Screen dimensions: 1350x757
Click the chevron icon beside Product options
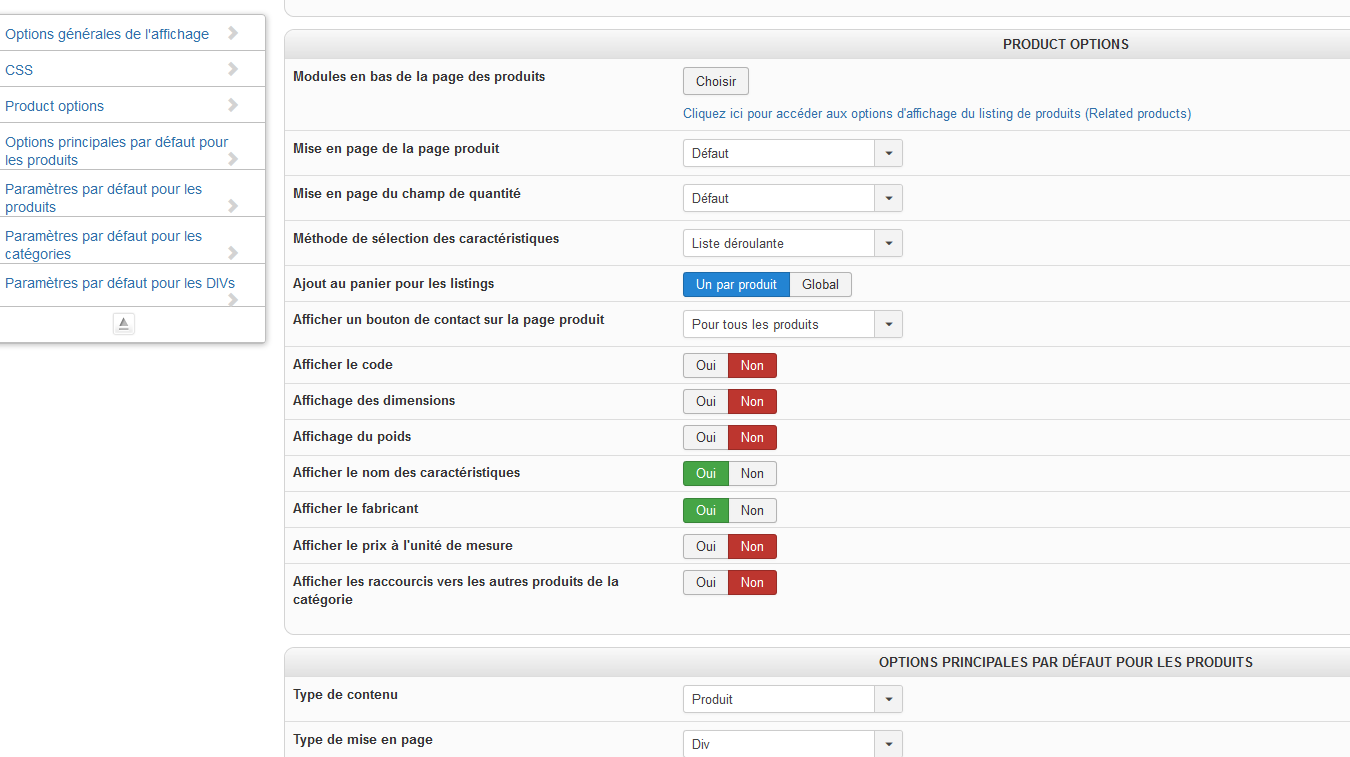[233, 105]
